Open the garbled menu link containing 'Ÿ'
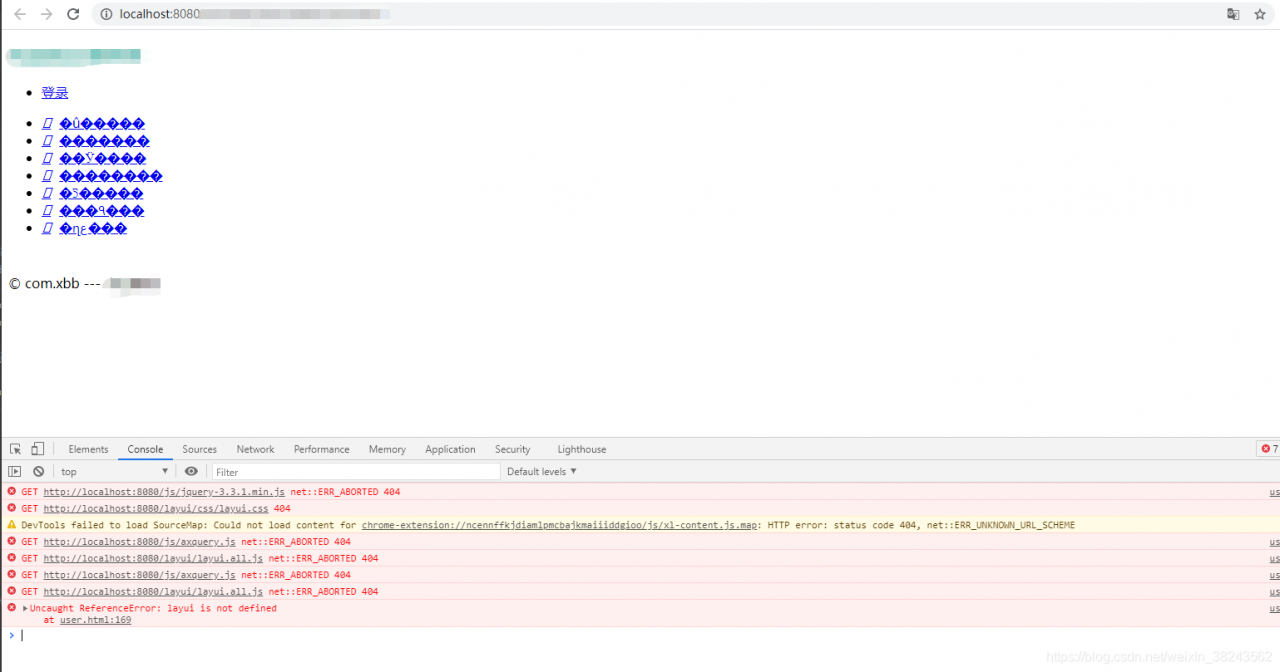Screen dimensions: 1280x672 point(102,158)
